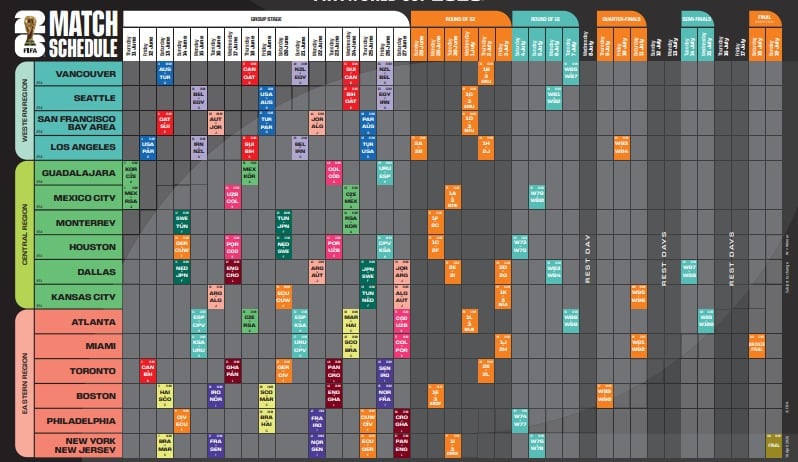The image size is (798, 462).
Task: Open the BEL vs EGY match in Seattle
Action: (x=198, y=98)
